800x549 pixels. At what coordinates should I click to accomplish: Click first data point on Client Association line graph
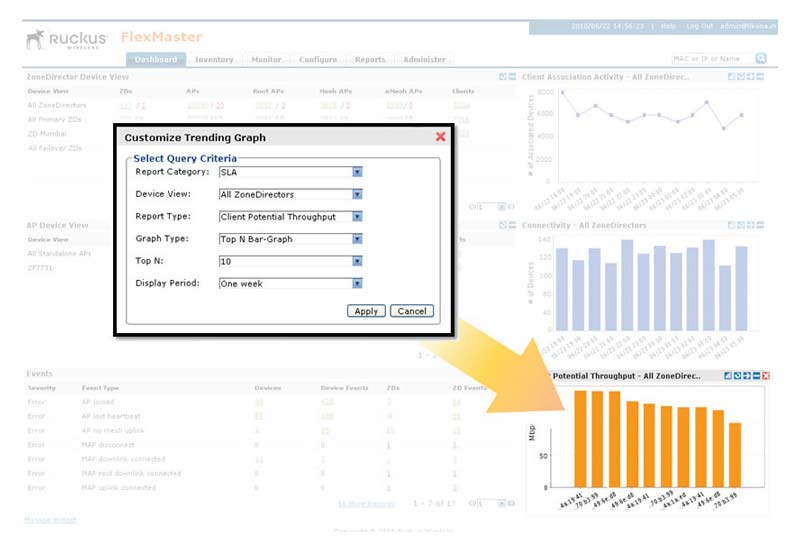pos(563,92)
